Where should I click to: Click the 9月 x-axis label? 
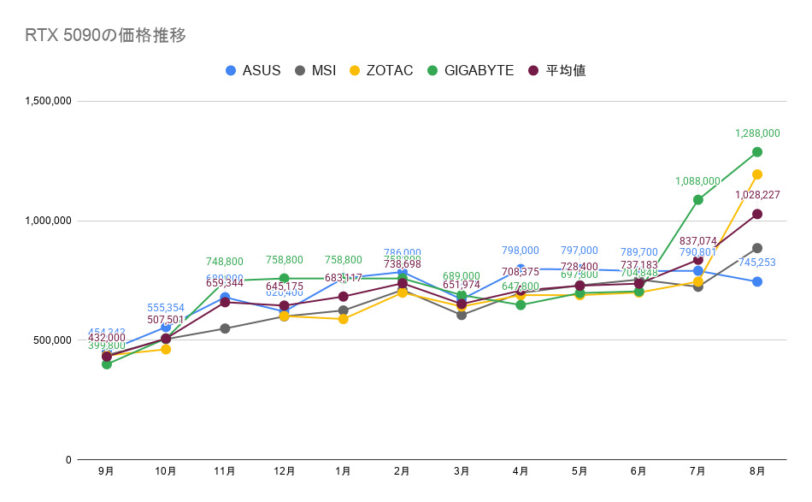tap(106, 471)
